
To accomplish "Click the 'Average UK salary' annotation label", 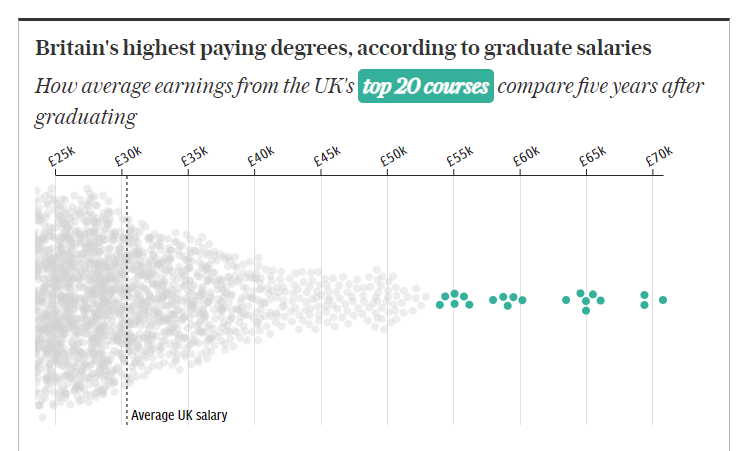I will 180,416.
